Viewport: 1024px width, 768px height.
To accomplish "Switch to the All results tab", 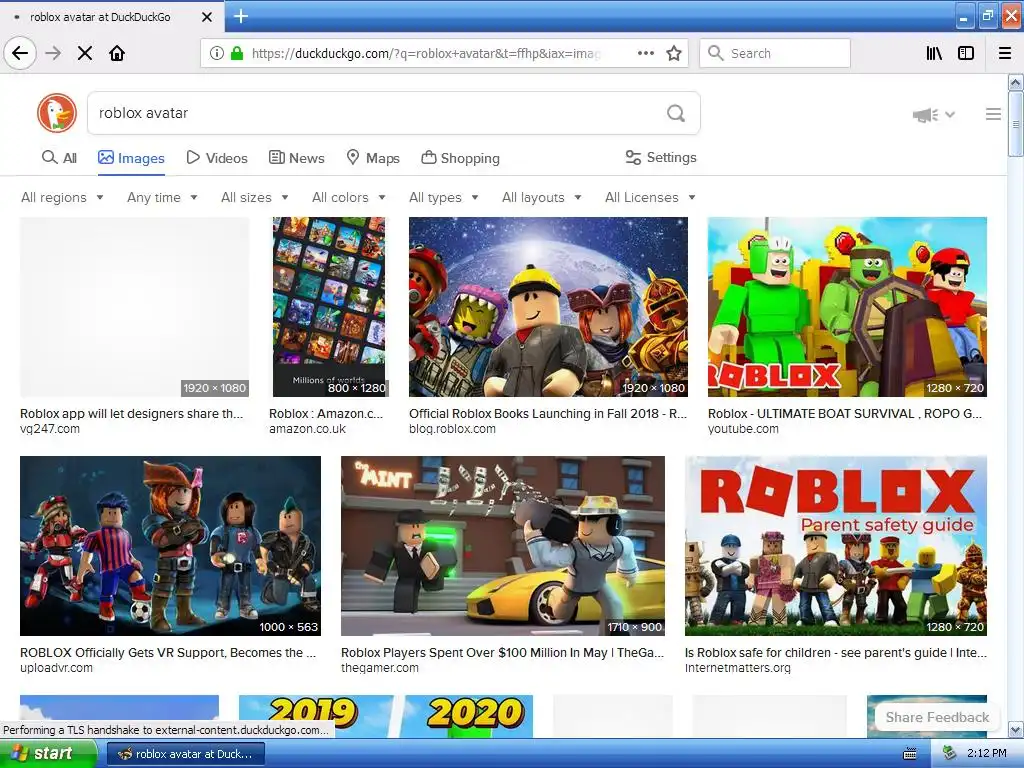I will coord(59,158).
